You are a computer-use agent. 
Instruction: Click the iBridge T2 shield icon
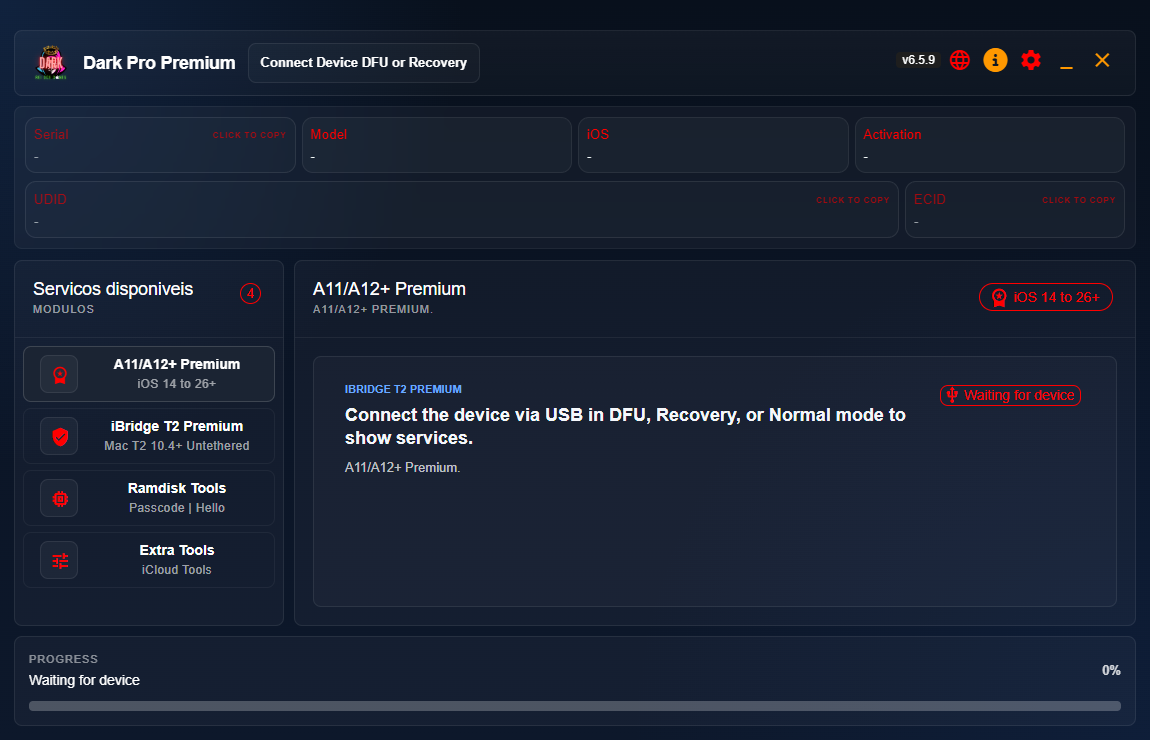tap(59, 436)
